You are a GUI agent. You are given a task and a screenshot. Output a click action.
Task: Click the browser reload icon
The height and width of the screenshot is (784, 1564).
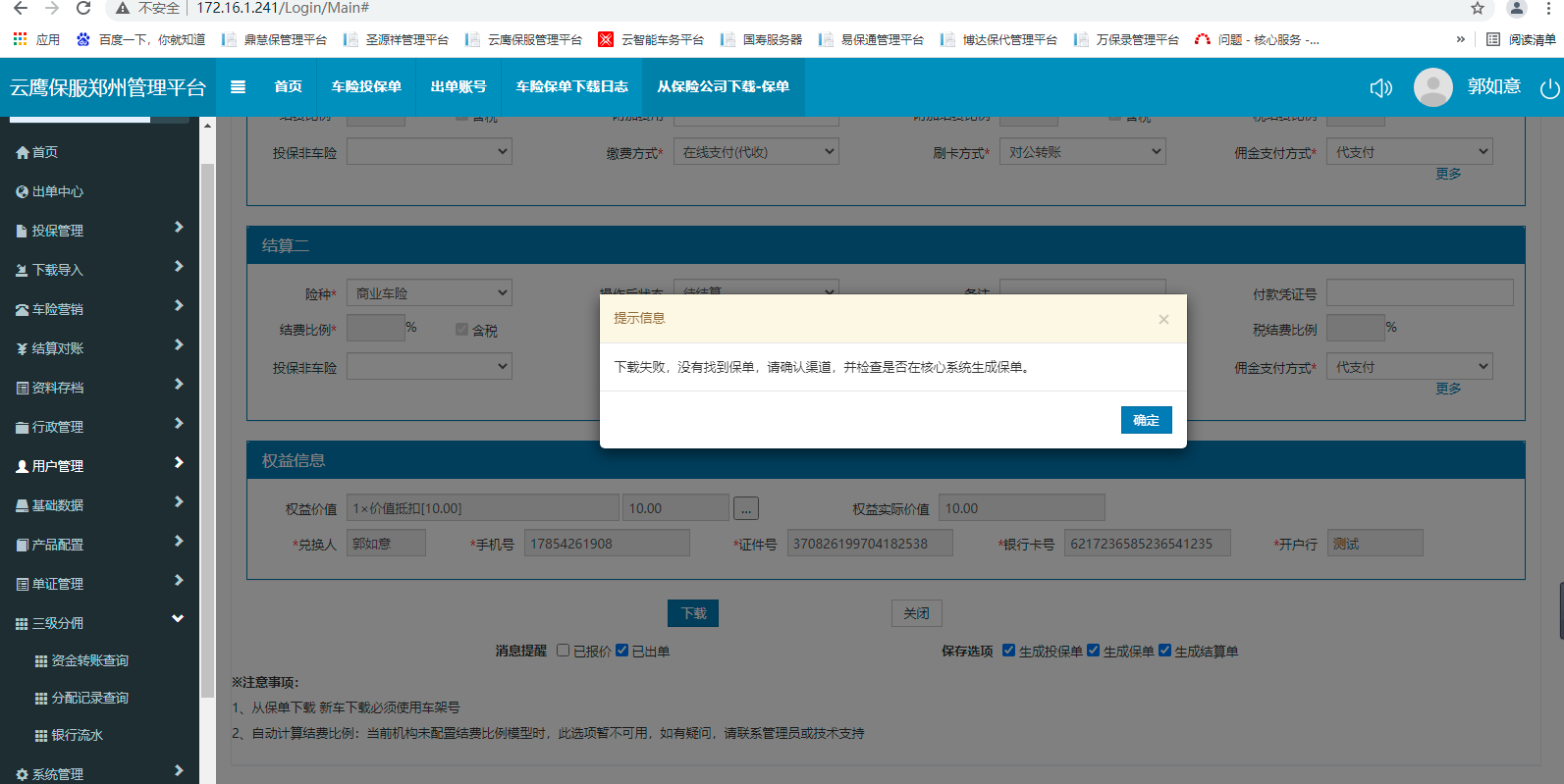[83, 9]
